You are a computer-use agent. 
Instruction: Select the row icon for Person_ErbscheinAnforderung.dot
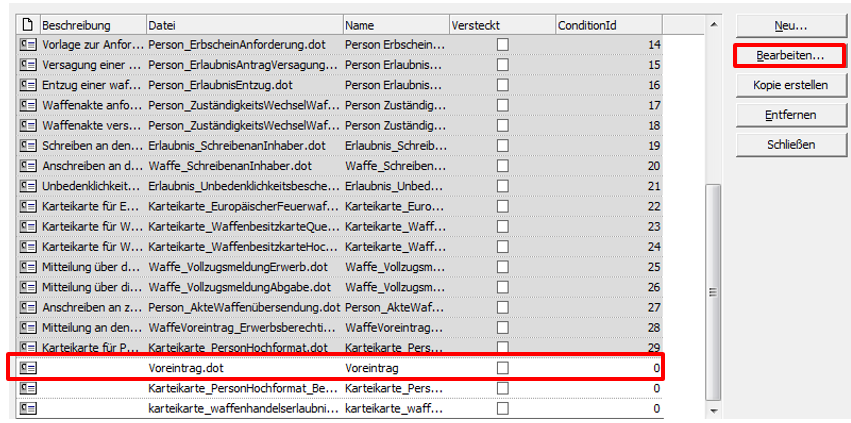coord(28,45)
